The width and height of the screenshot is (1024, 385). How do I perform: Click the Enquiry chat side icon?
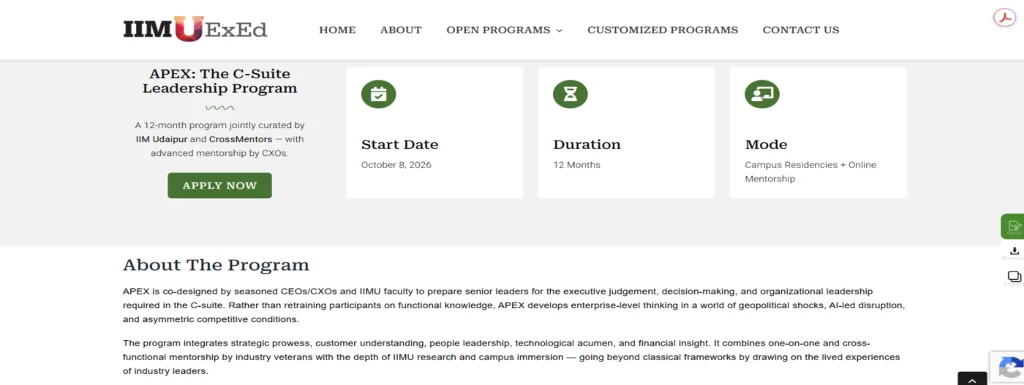click(1014, 277)
